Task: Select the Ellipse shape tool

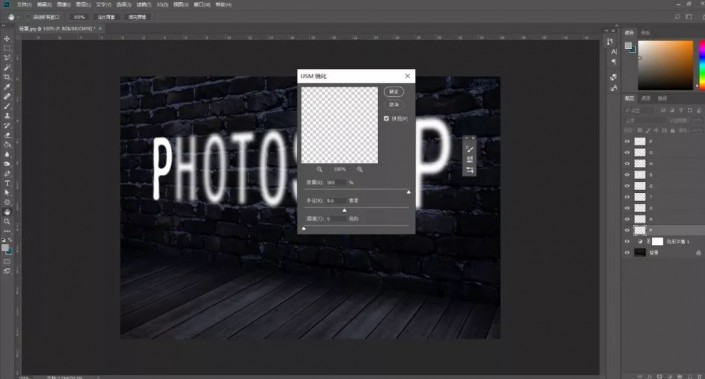Action: (x=7, y=202)
